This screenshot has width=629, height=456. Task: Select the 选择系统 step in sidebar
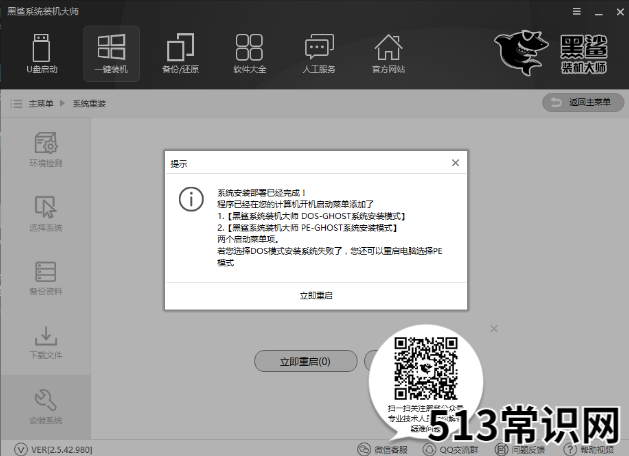46,214
